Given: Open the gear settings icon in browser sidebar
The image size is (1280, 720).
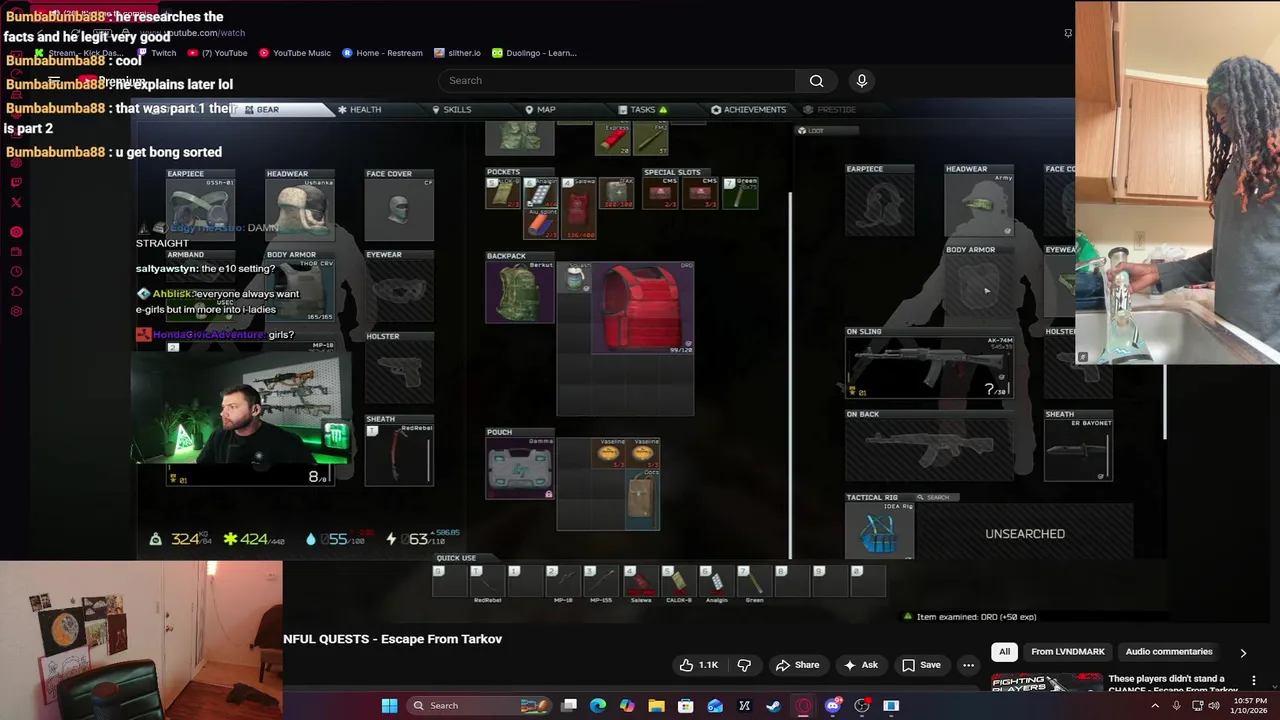Looking at the screenshot, I should click(16, 311).
